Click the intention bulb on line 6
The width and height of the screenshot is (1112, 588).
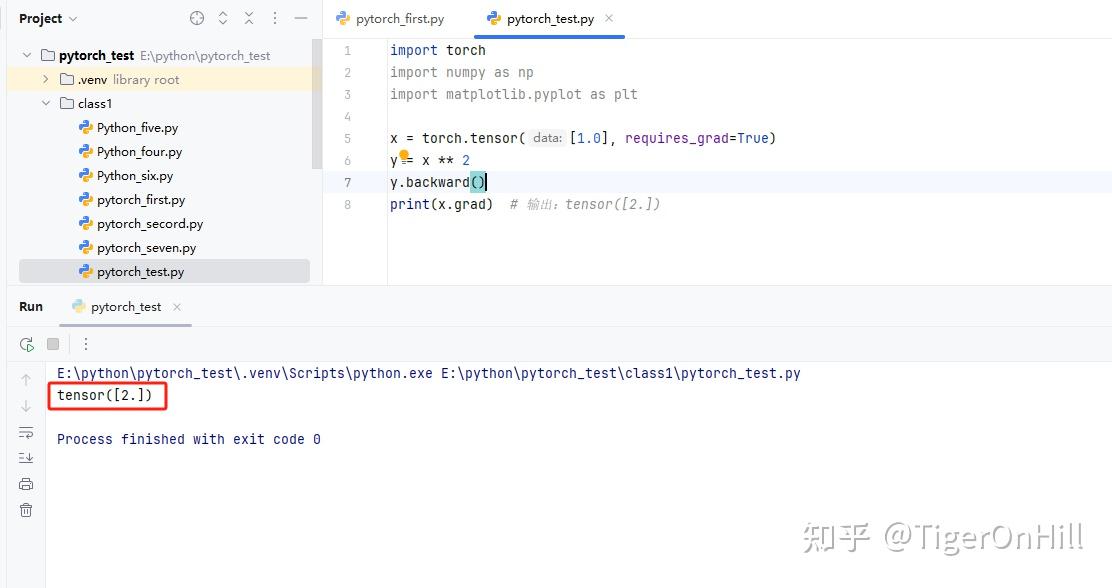[x=405, y=156]
